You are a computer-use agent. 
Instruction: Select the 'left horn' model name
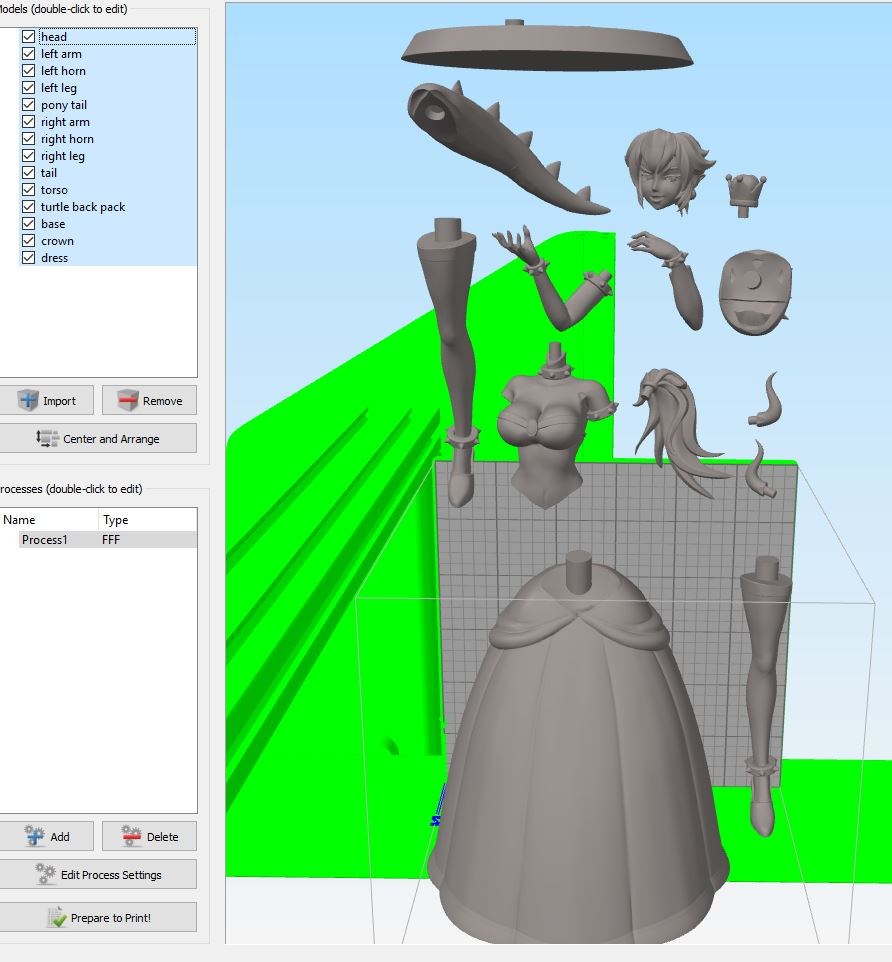click(x=63, y=71)
